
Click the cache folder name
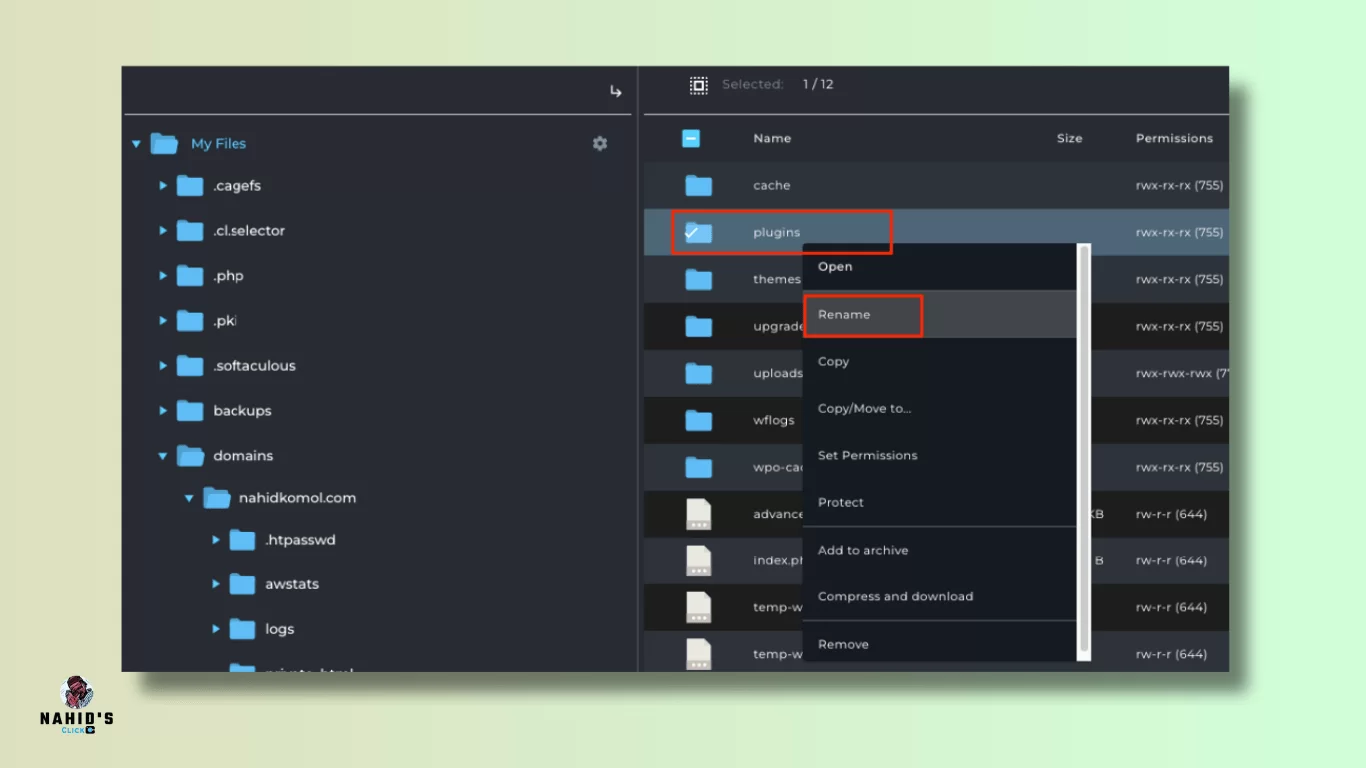(x=772, y=185)
